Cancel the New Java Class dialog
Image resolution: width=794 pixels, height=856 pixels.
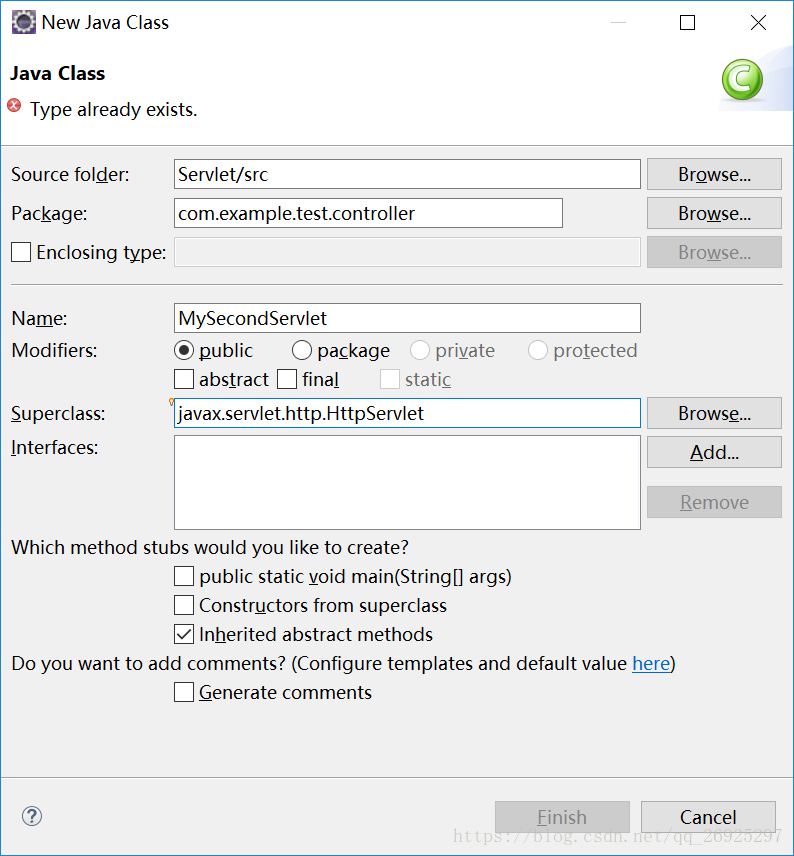tap(708, 817)
